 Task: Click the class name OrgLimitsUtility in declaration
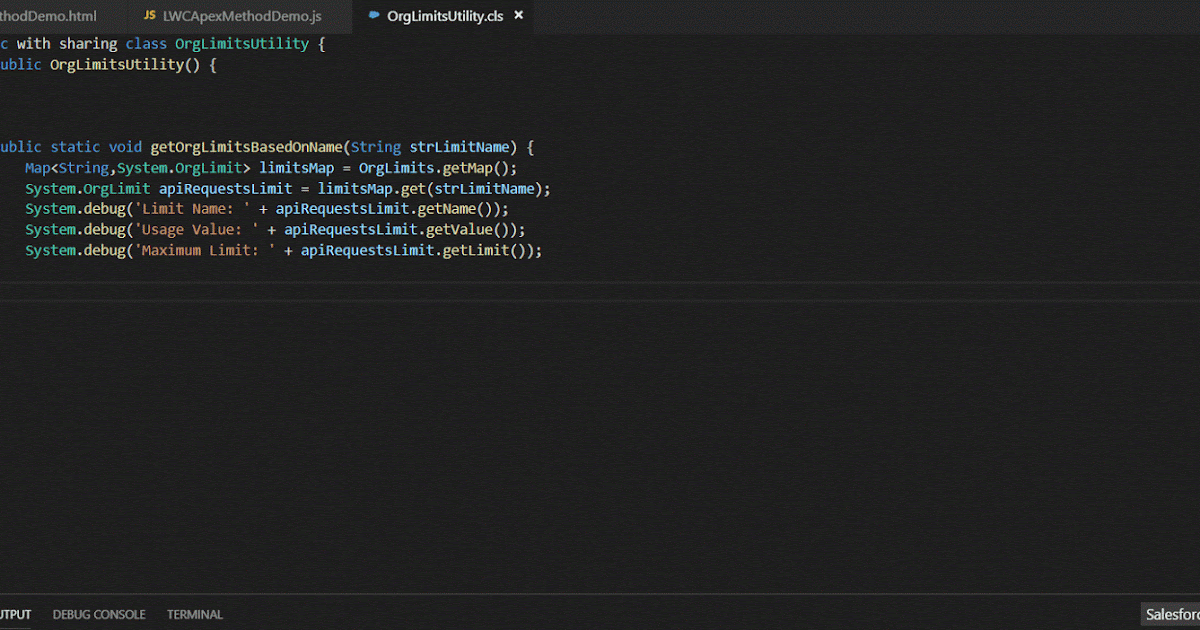click(242, 44)
